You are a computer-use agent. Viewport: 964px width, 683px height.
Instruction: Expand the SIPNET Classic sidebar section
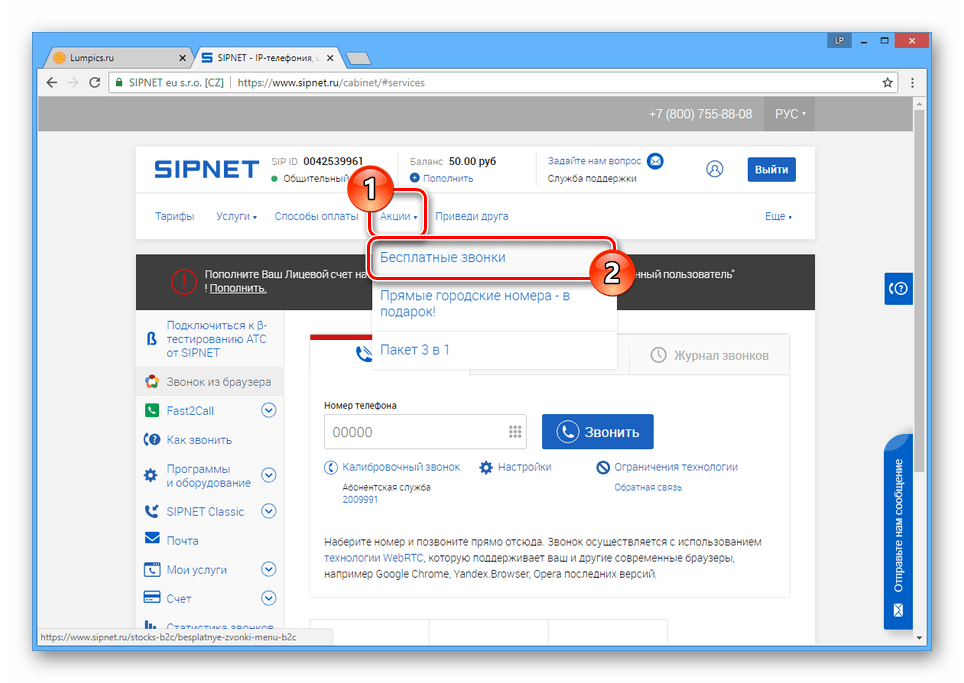268,511
